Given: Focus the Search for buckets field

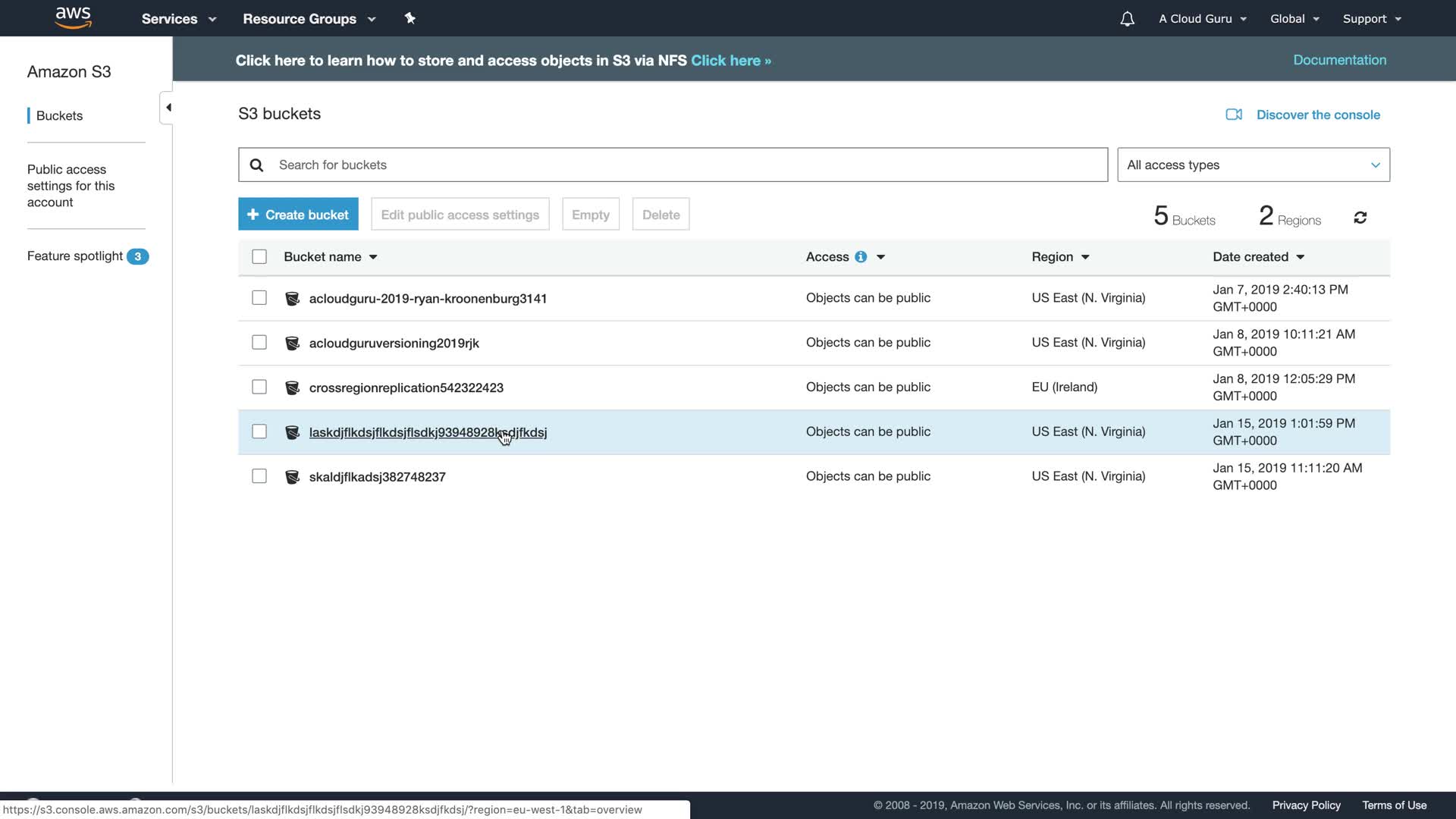Looking at the screenshot, I should [x=682, y=165].
